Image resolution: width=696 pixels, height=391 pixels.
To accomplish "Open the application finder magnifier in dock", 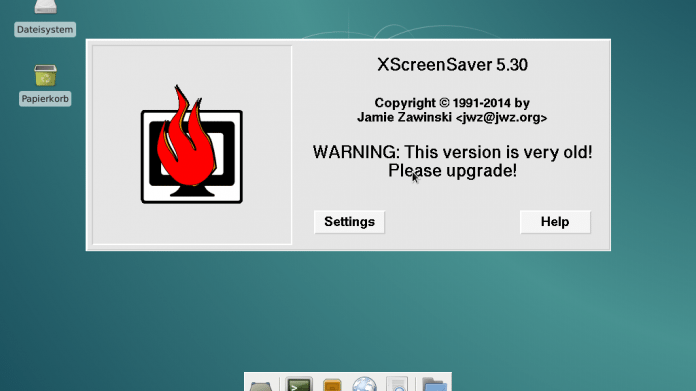I will tap(397, 384).
